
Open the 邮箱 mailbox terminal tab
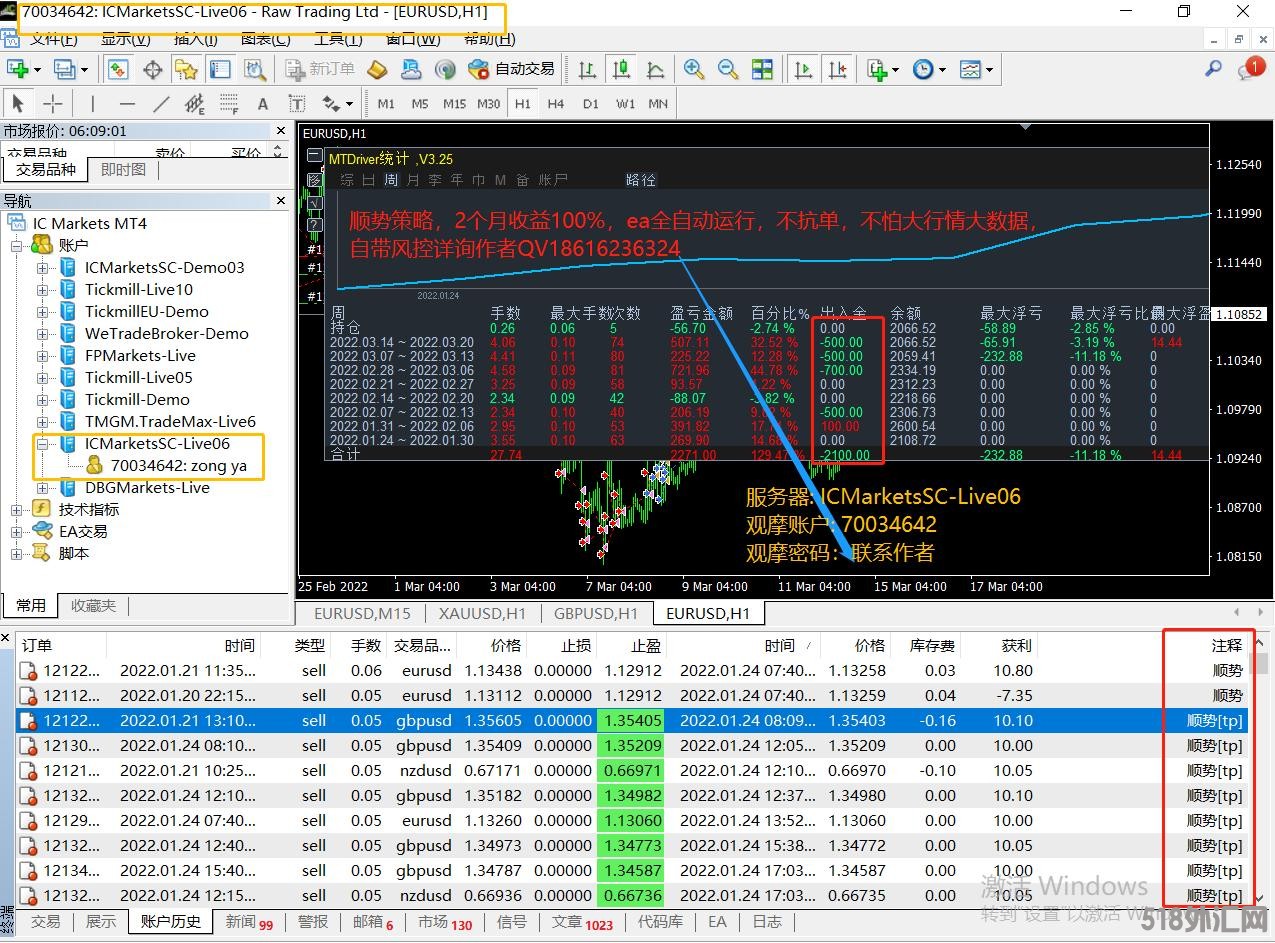point(374,921)
